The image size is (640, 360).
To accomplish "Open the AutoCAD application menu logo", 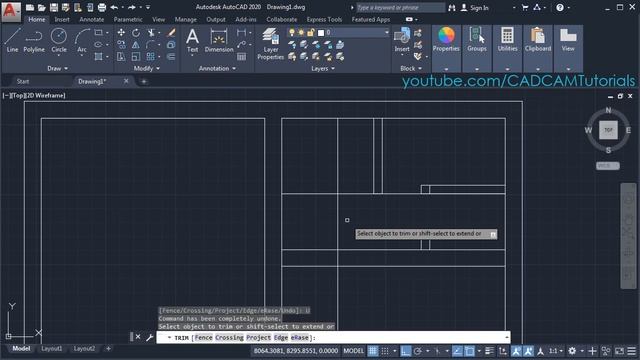I will (x=10, y=11).
